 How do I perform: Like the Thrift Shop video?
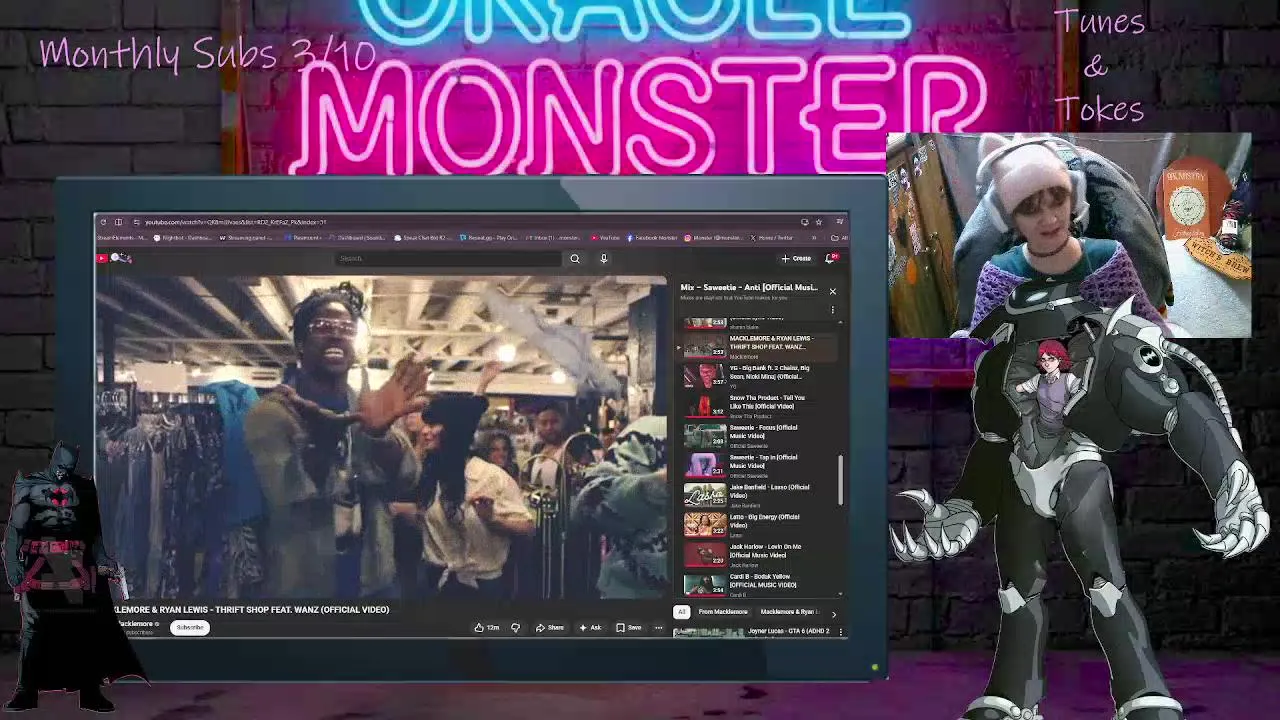click(x=487, y=627)
